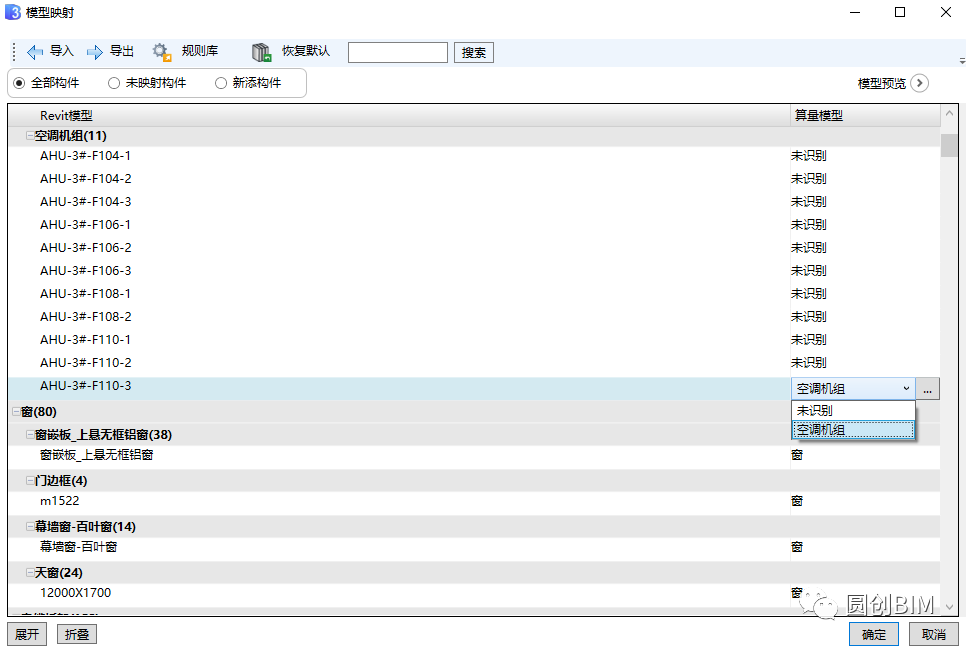Click the scrollbar down arrow
This screenshot has height=648, width=966.
click(x=949, y=607)
